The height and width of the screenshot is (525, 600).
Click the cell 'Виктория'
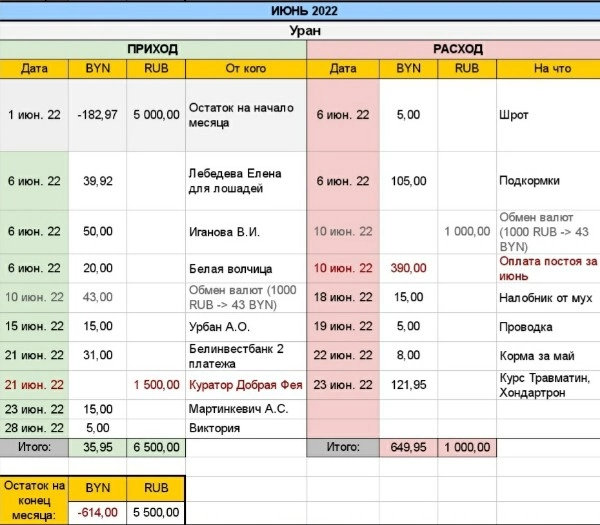246,428
